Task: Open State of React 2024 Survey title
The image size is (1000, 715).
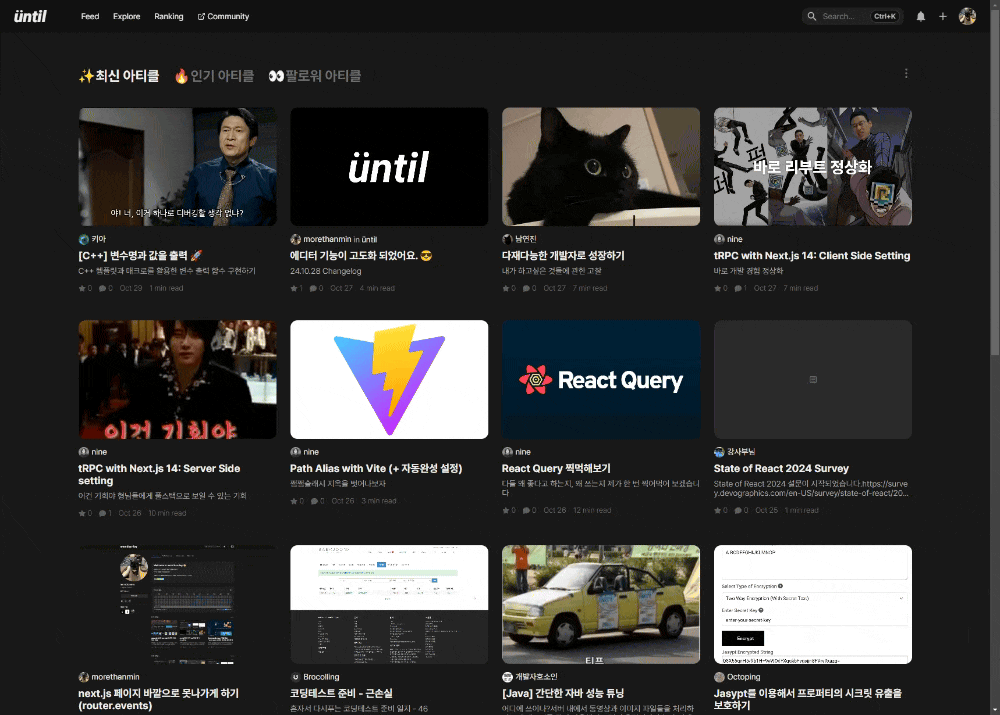Action: (x=781, y=468)
